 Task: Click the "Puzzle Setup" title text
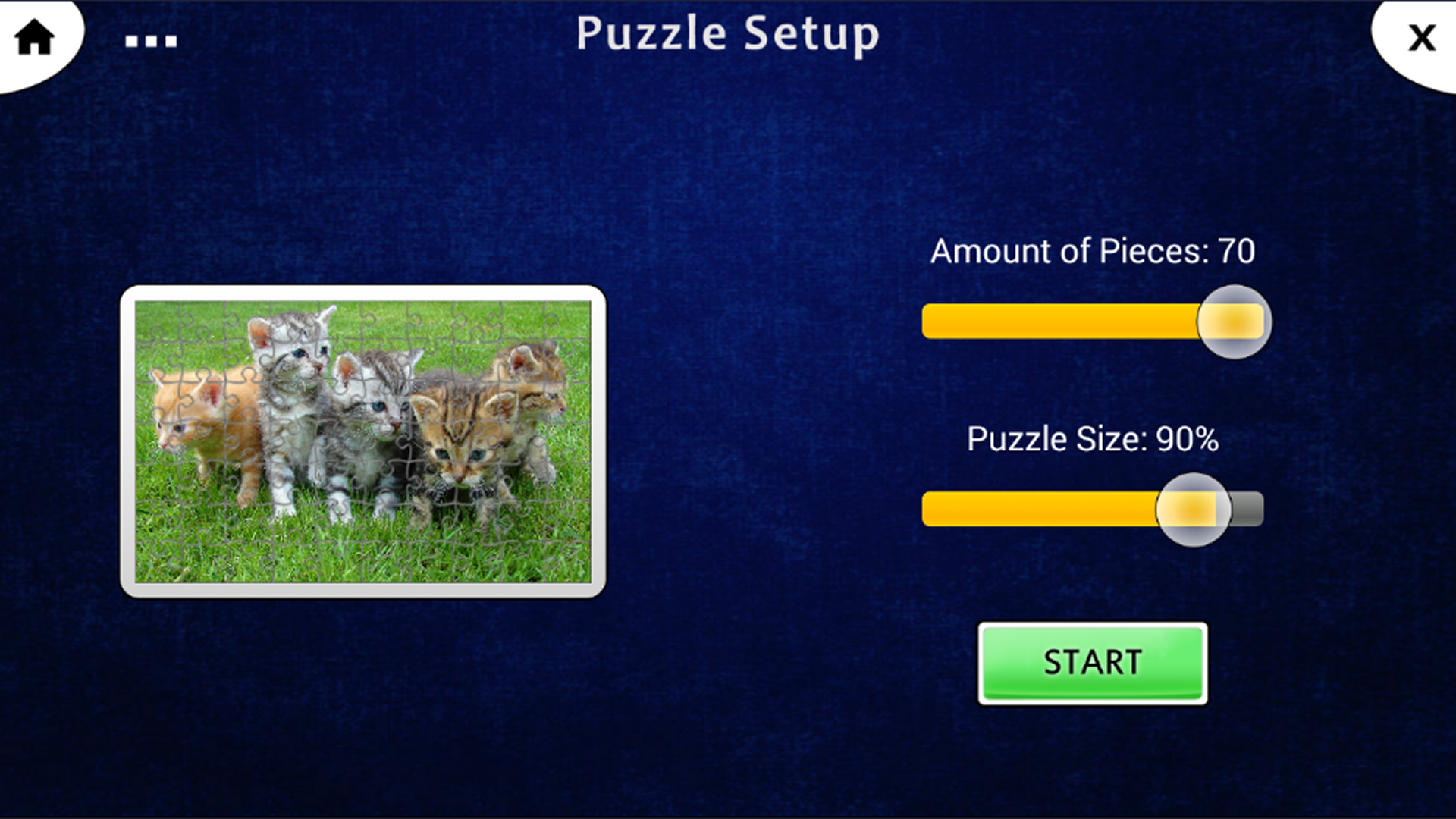pos(728,34)
